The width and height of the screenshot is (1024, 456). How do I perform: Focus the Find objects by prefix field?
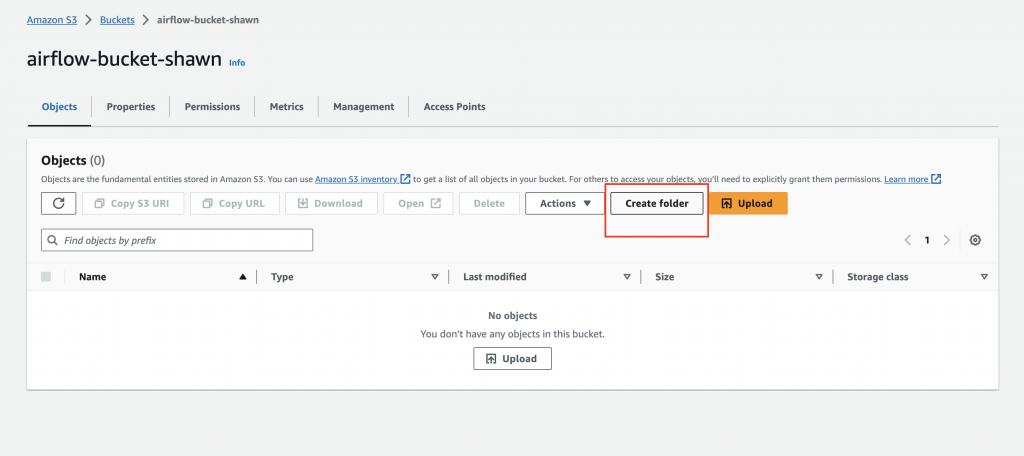(177, 240)
